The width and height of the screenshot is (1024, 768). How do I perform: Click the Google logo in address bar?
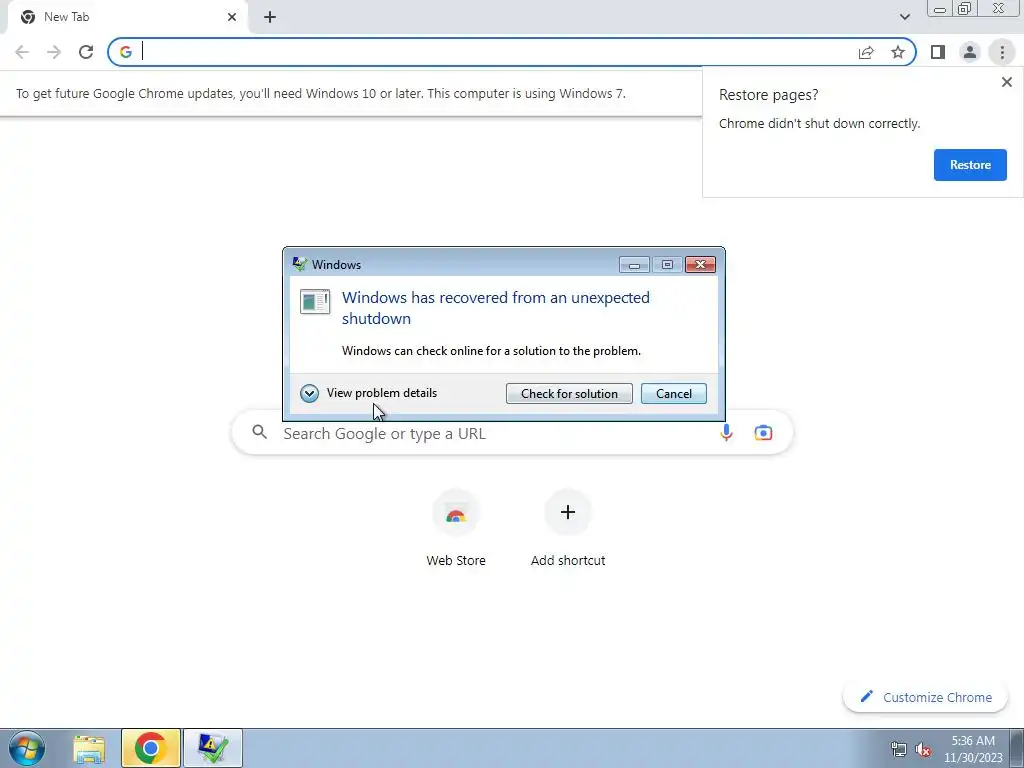tap(125, 52)
